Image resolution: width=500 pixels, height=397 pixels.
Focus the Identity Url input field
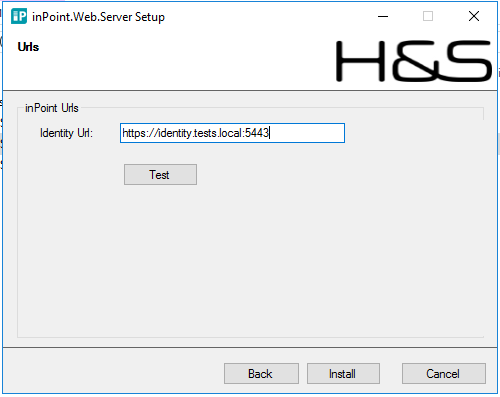pyautogui.click(x=232, y=133)
